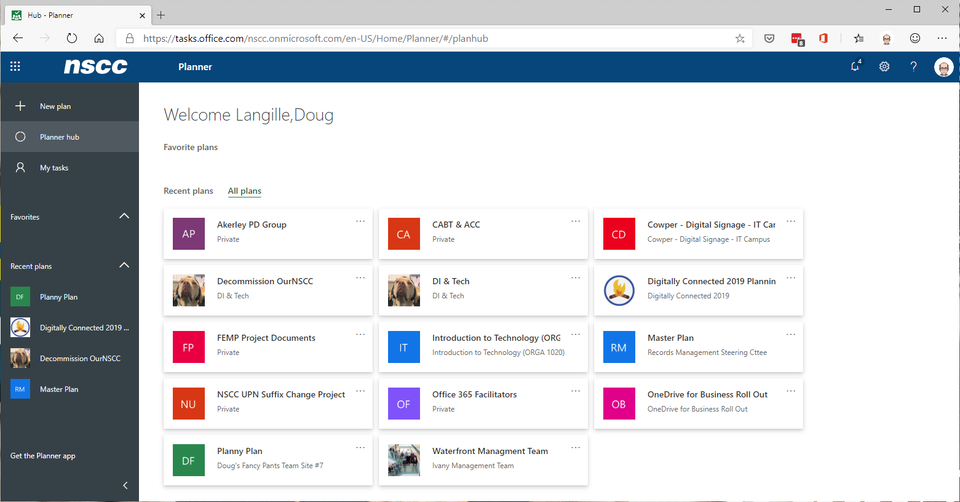Open more options for Akerley PD Group

(360, 221)
